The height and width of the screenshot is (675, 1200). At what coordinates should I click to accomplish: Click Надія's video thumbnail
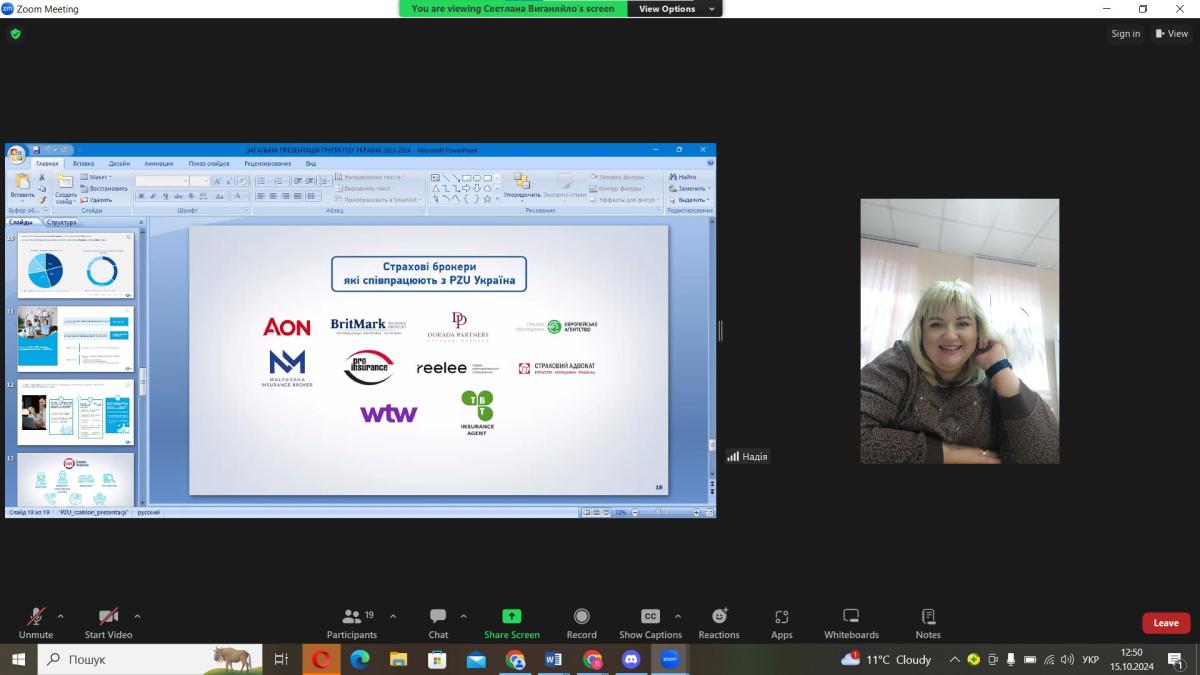tap(959, 330)
